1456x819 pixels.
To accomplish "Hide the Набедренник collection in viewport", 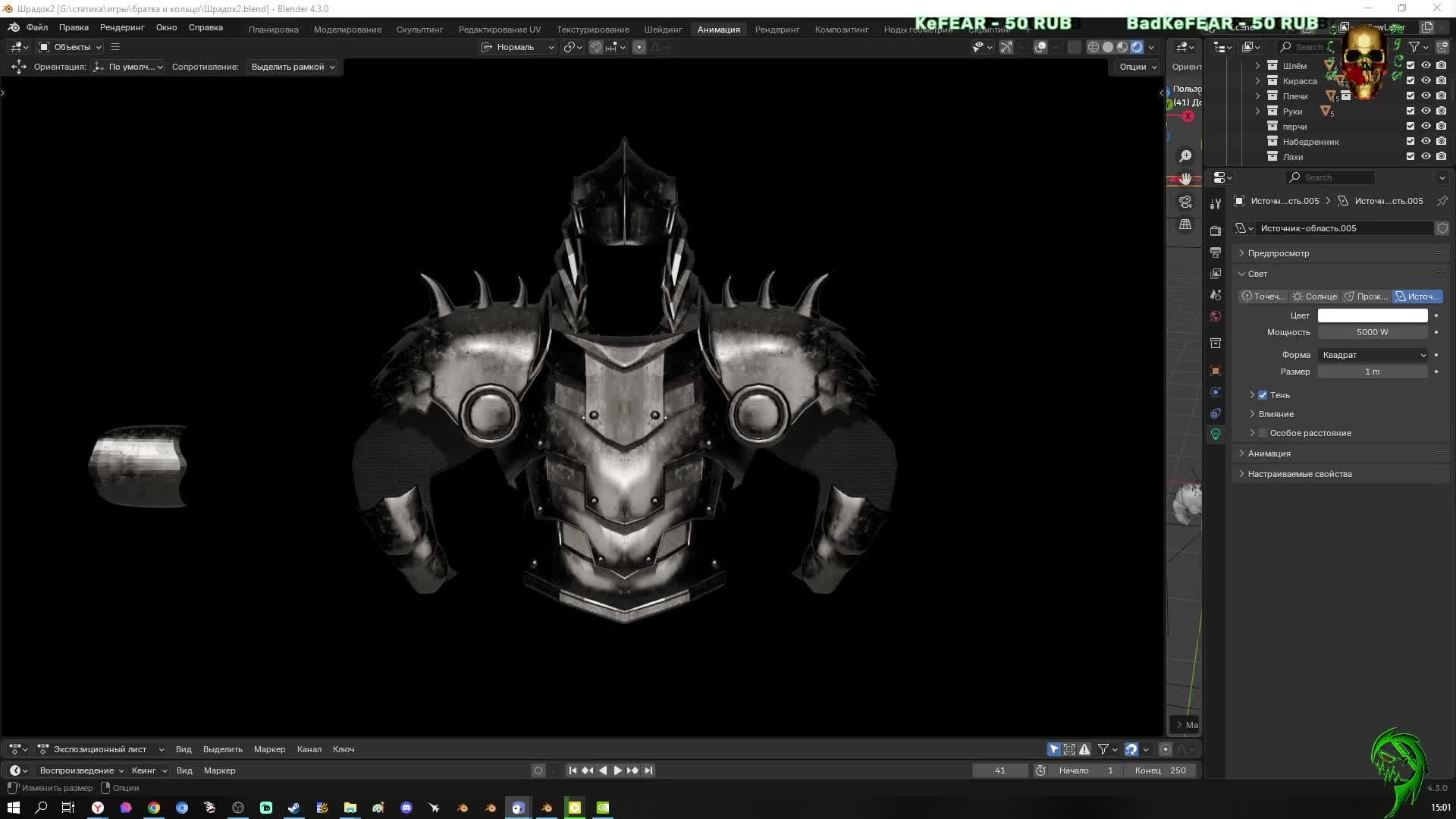I will 1426,141.
